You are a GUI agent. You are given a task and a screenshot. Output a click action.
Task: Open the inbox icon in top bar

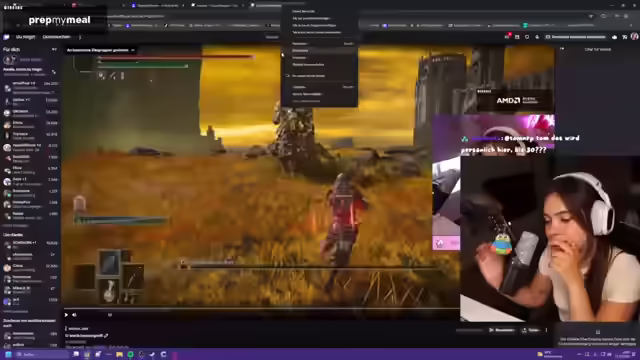point(517,37)
